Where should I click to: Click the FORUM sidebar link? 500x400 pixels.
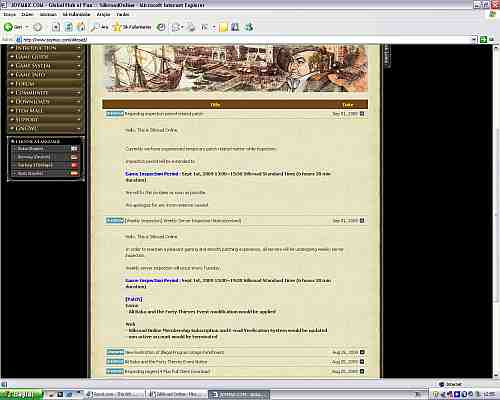[46, 84]
